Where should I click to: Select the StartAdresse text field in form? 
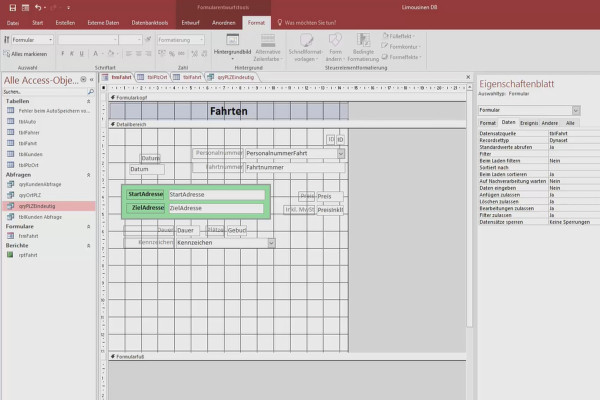coord(217,194)
